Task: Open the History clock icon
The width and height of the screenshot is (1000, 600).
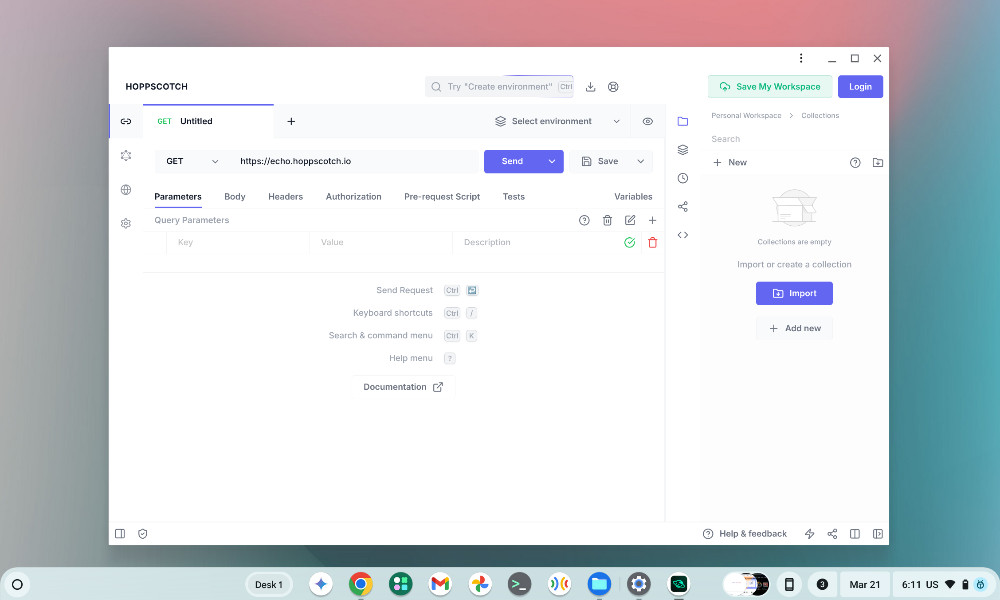Action: 682,178
